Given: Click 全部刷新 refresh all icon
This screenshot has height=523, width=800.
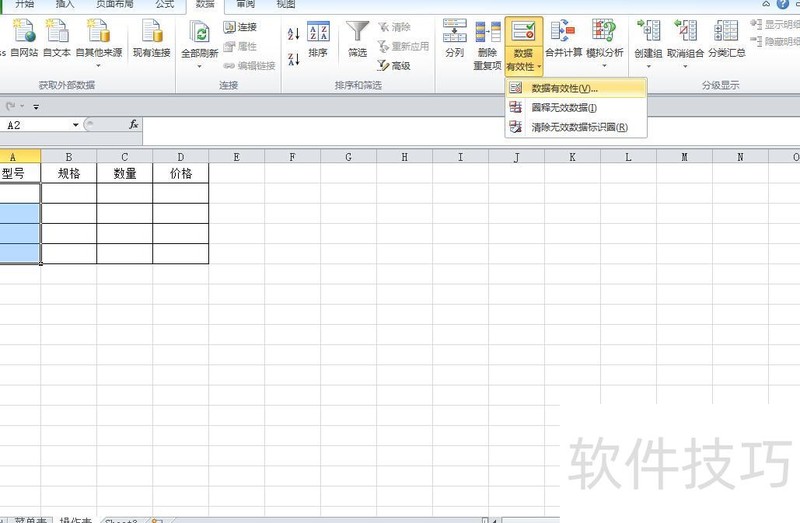Looking at the screenshot, I should (199, 43).
